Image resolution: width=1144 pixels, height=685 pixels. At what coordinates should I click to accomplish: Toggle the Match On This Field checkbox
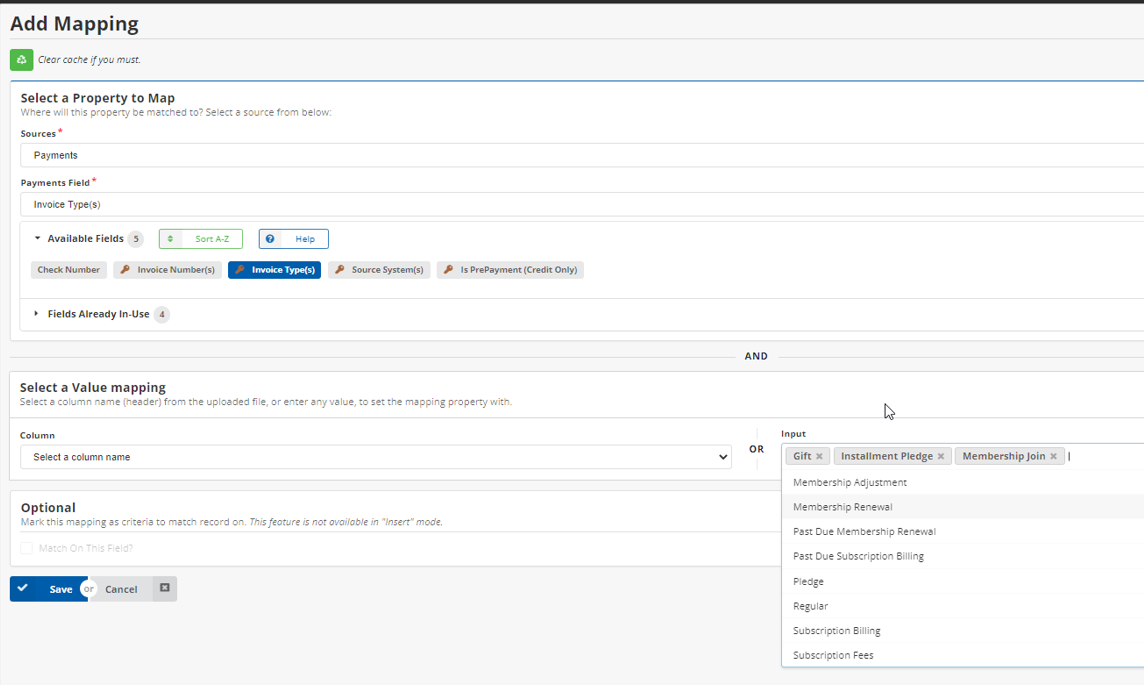27,548
